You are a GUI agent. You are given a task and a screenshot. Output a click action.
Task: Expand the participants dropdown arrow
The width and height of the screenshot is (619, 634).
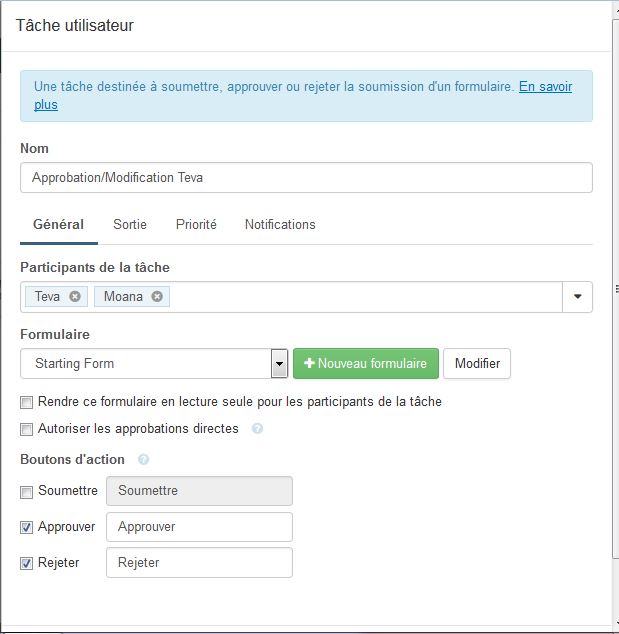click(x=578, y=297)
